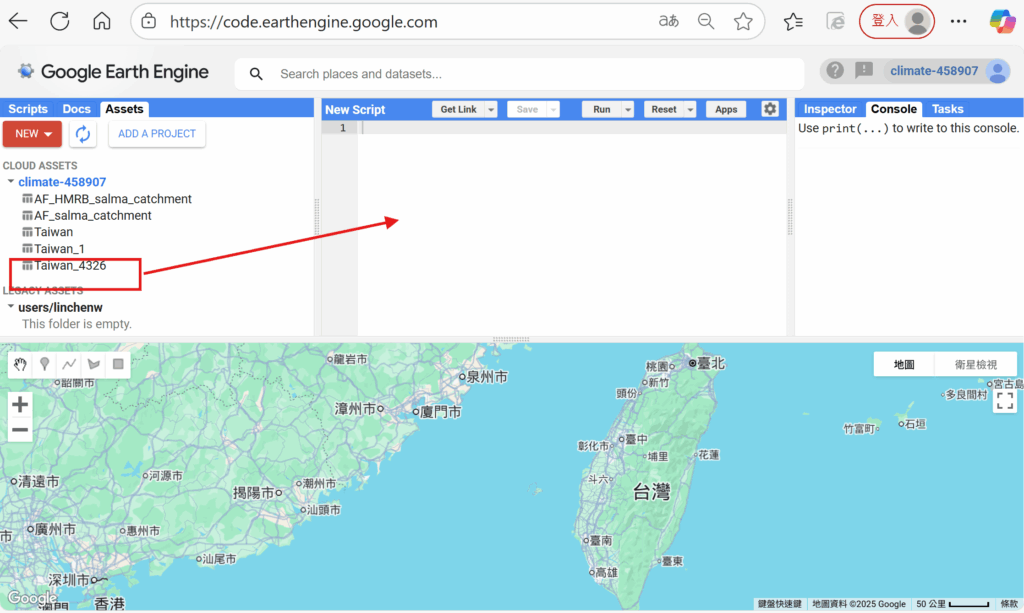Expand the Get Link dropdown arrow
This screenshot has width=1024, height=613.
(491, 110)
